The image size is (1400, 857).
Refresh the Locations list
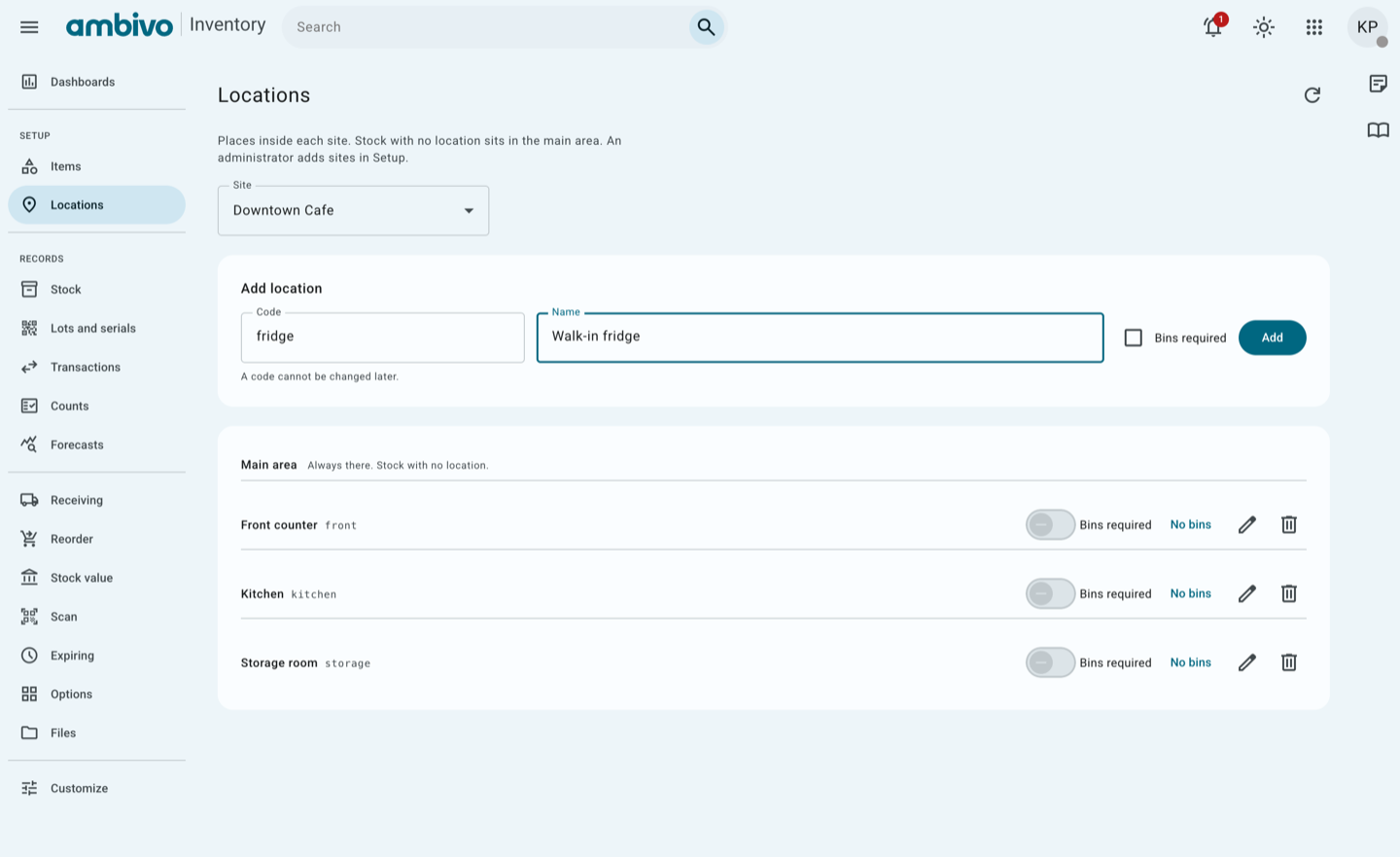tap(1312, 95)
